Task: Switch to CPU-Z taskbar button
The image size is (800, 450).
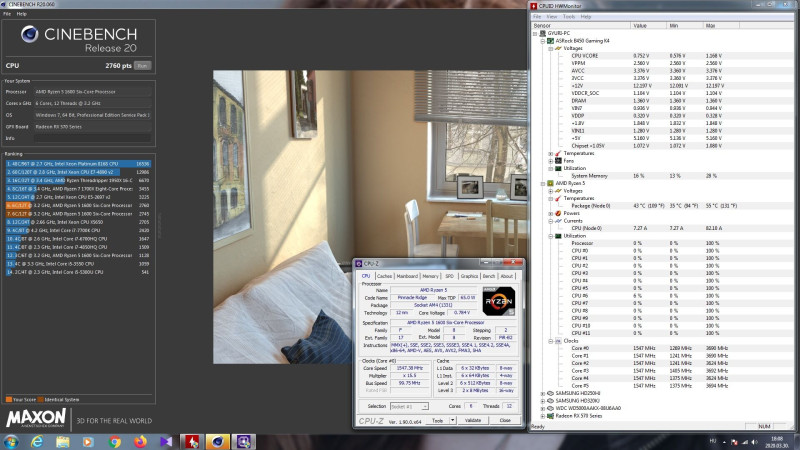Action: click(243, 442)
